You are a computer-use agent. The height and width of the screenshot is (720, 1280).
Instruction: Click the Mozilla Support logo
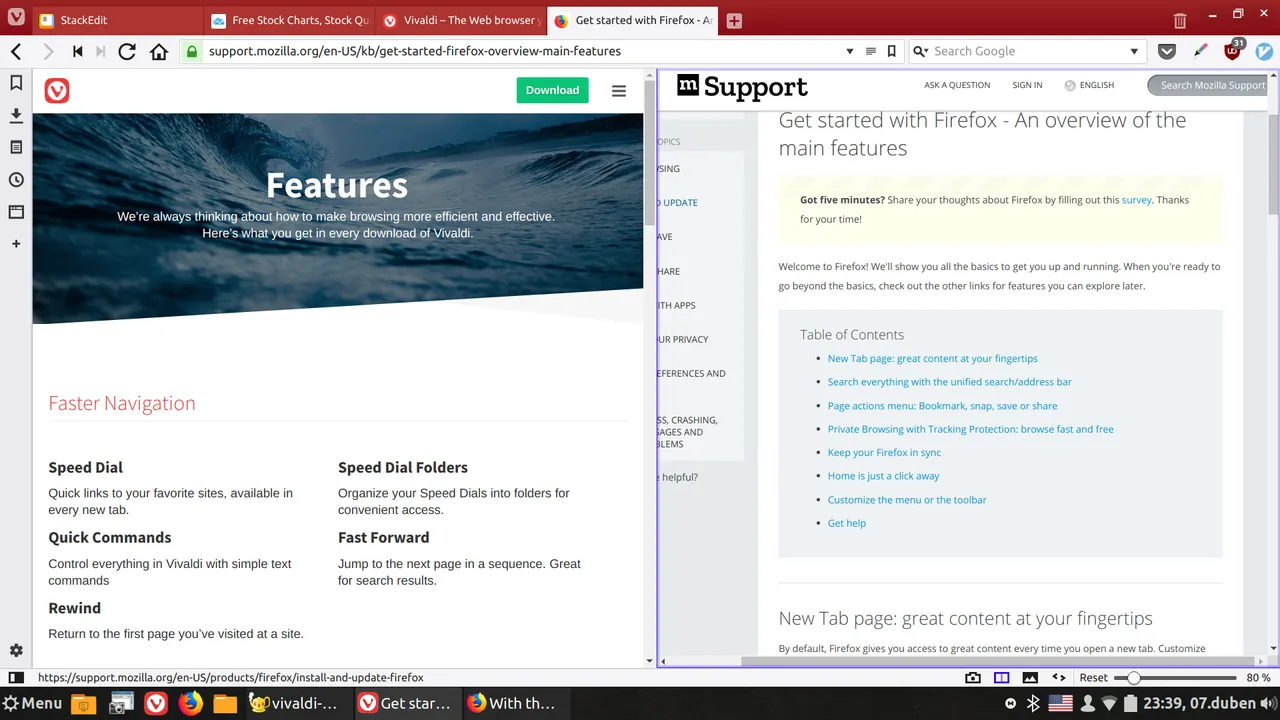tap(742, 87)
